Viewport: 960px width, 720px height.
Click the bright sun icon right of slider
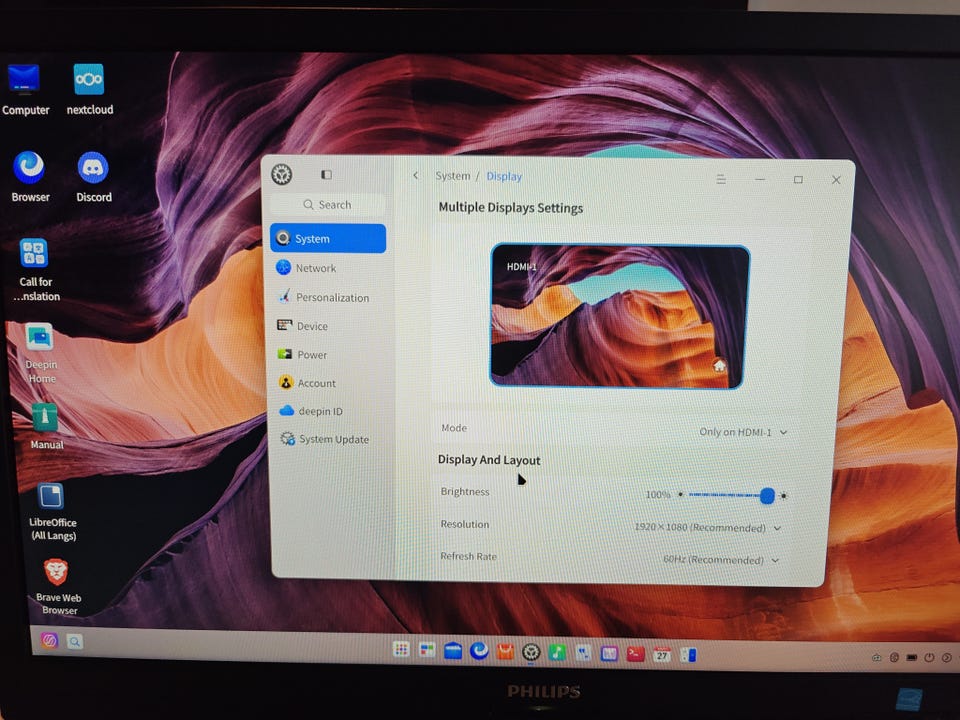(x=783, y=496)
